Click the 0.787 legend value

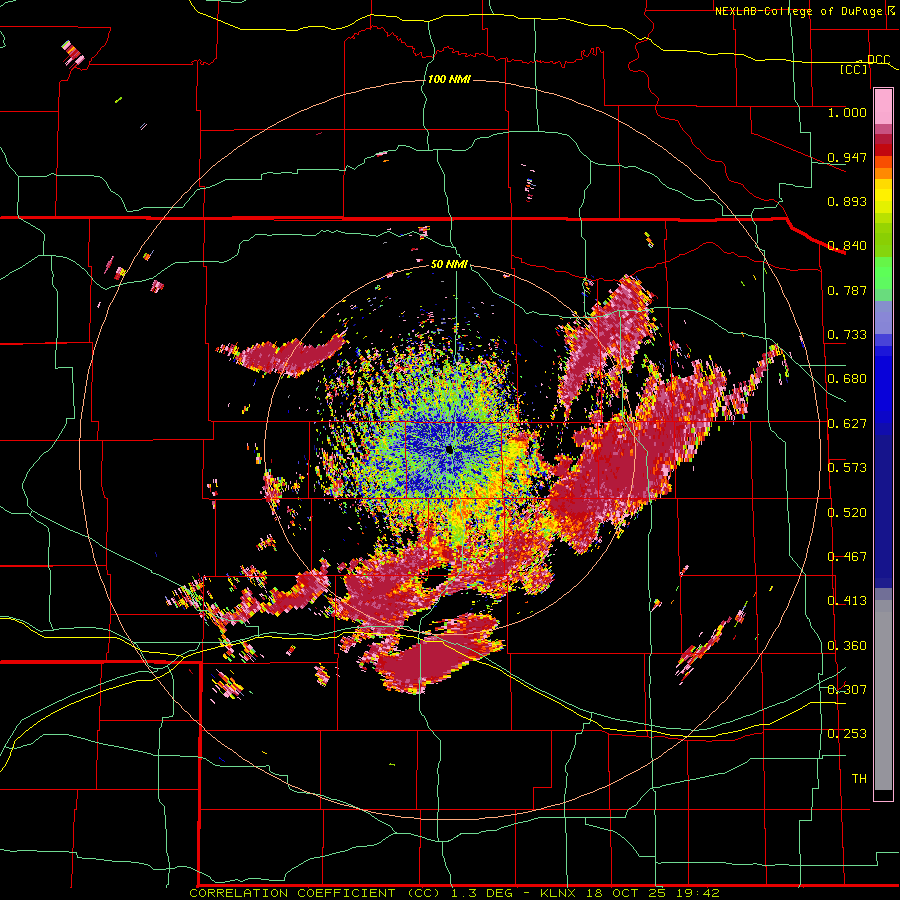(x=847, y=290)
